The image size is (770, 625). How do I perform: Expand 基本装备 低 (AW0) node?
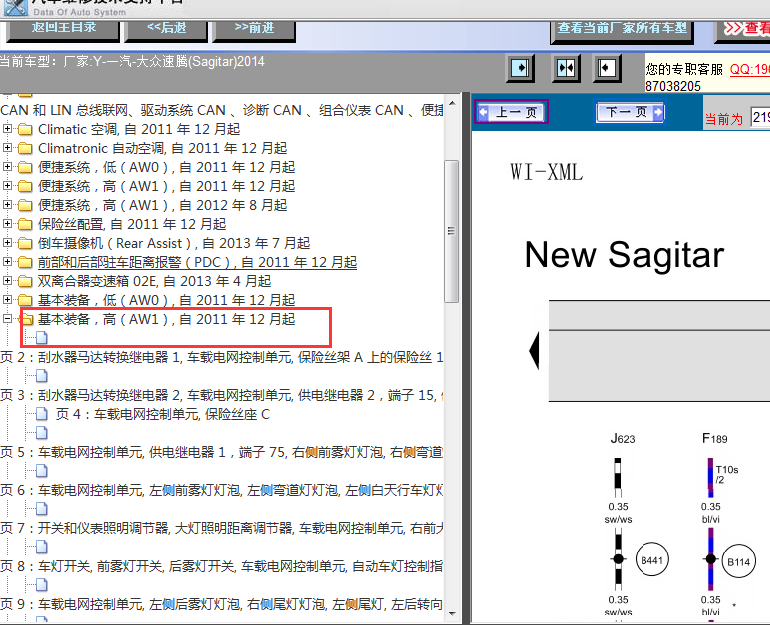[x=7, y=299]
